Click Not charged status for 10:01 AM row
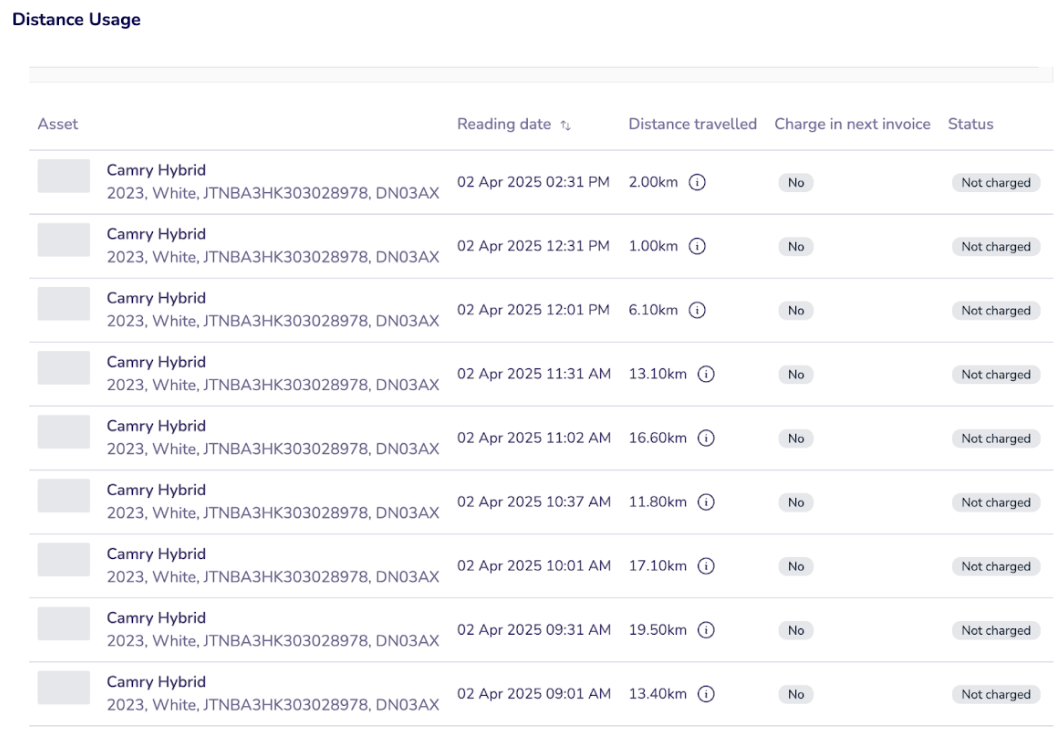Viewport: 1057px width, 730px height. point(995,567)
